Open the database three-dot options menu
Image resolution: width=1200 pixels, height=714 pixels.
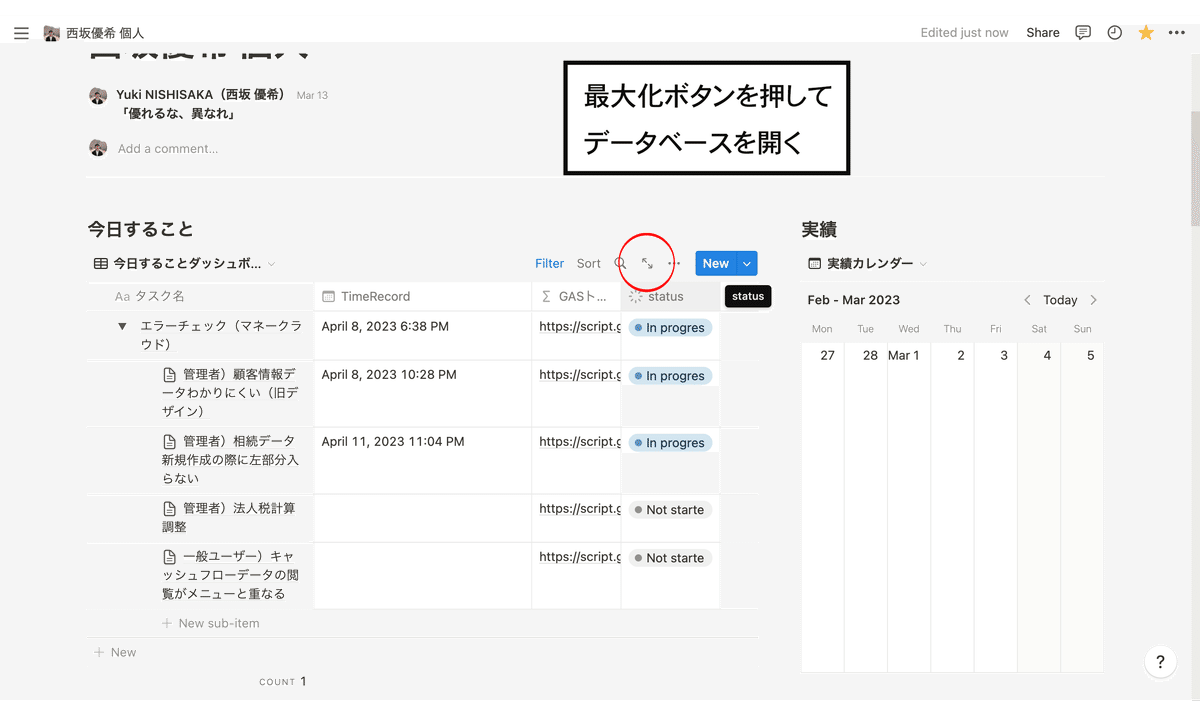point(674,264)
